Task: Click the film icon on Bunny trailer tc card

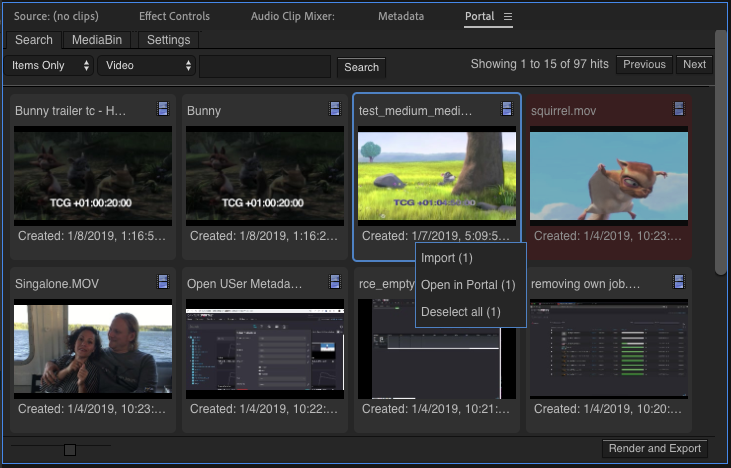Action: (163, 109)
